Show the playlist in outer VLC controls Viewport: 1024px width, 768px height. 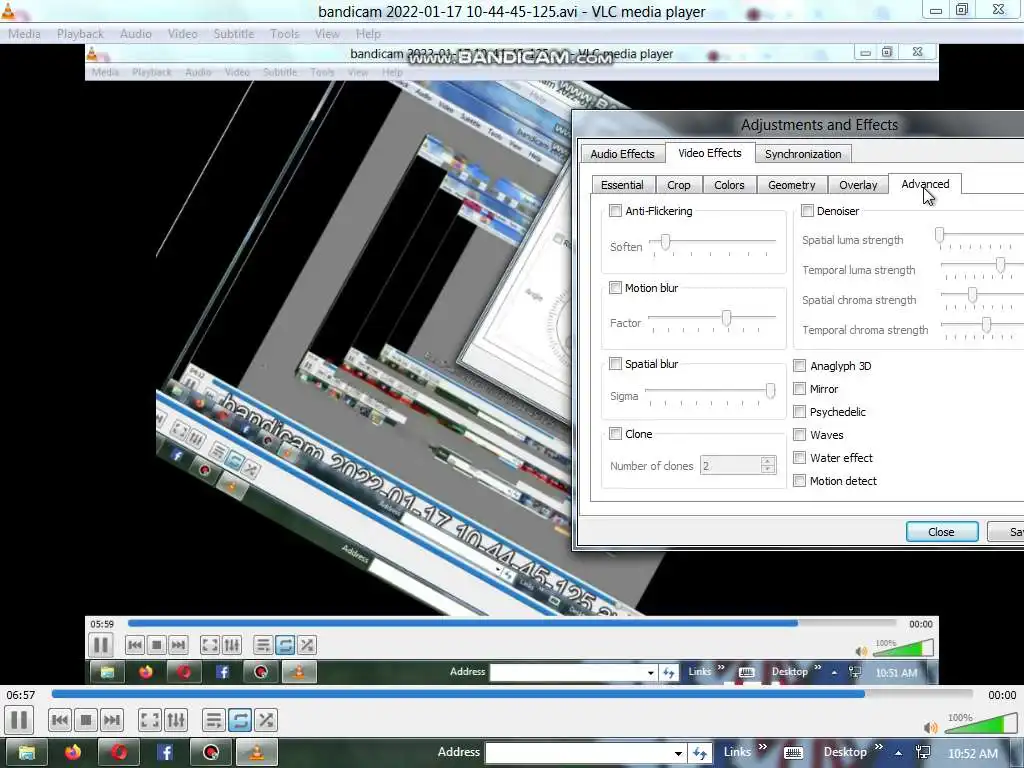213,720
